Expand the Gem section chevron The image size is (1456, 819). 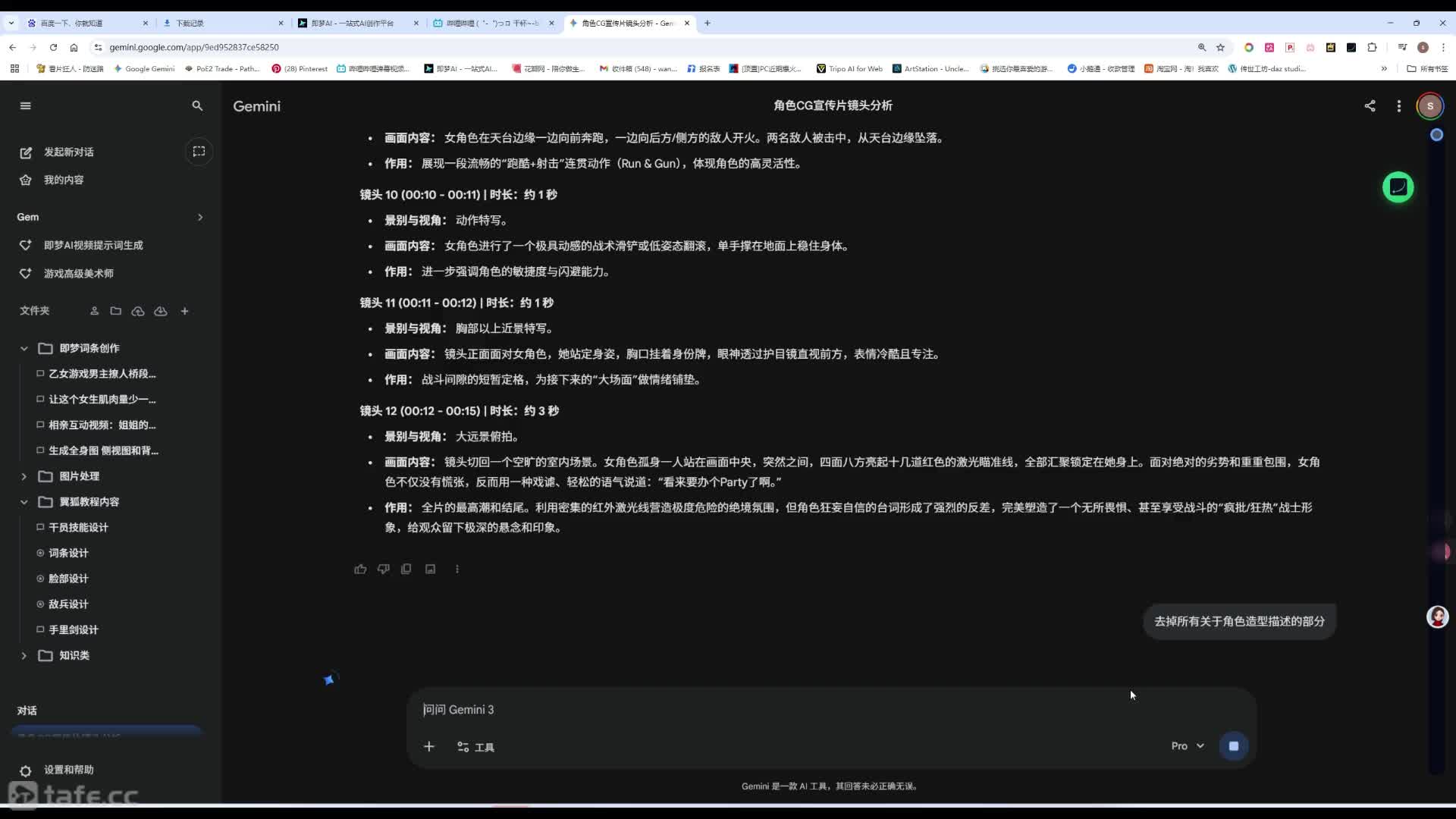point(200,218)
